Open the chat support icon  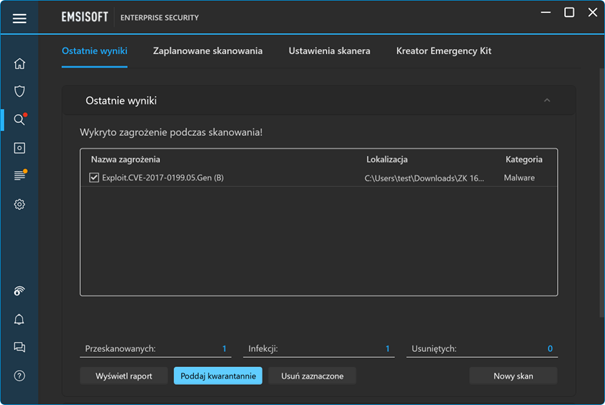coord(19,348)
